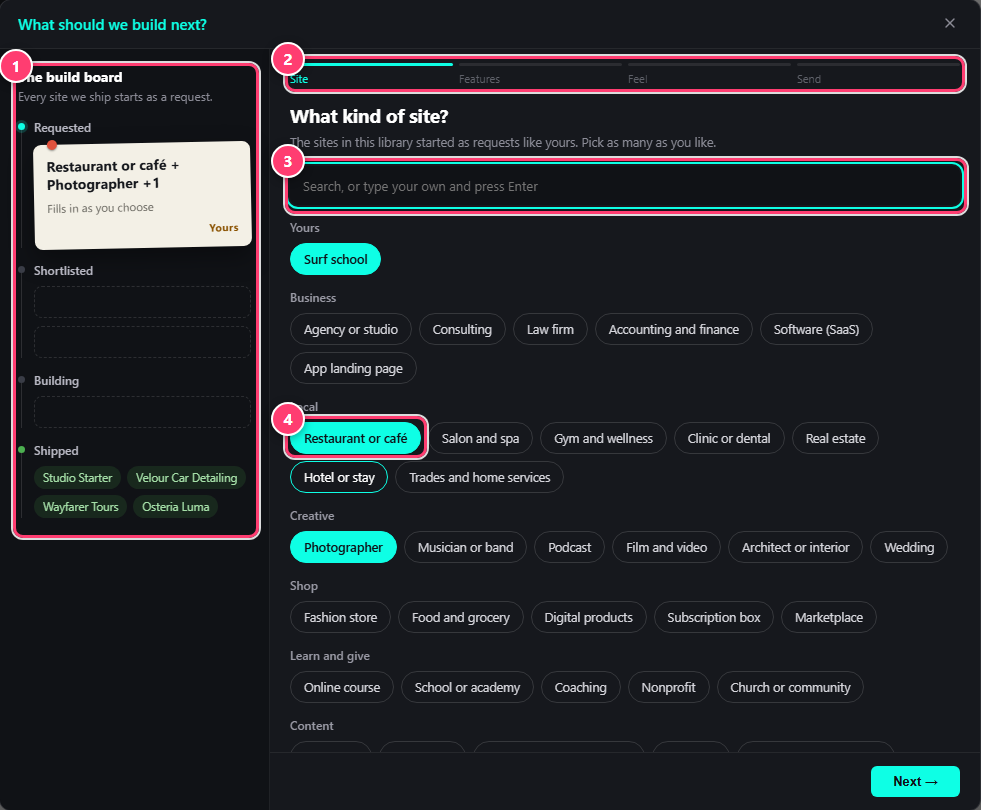Select the Online course chip
The image size is (981, 810).
(x=342, y=687)
